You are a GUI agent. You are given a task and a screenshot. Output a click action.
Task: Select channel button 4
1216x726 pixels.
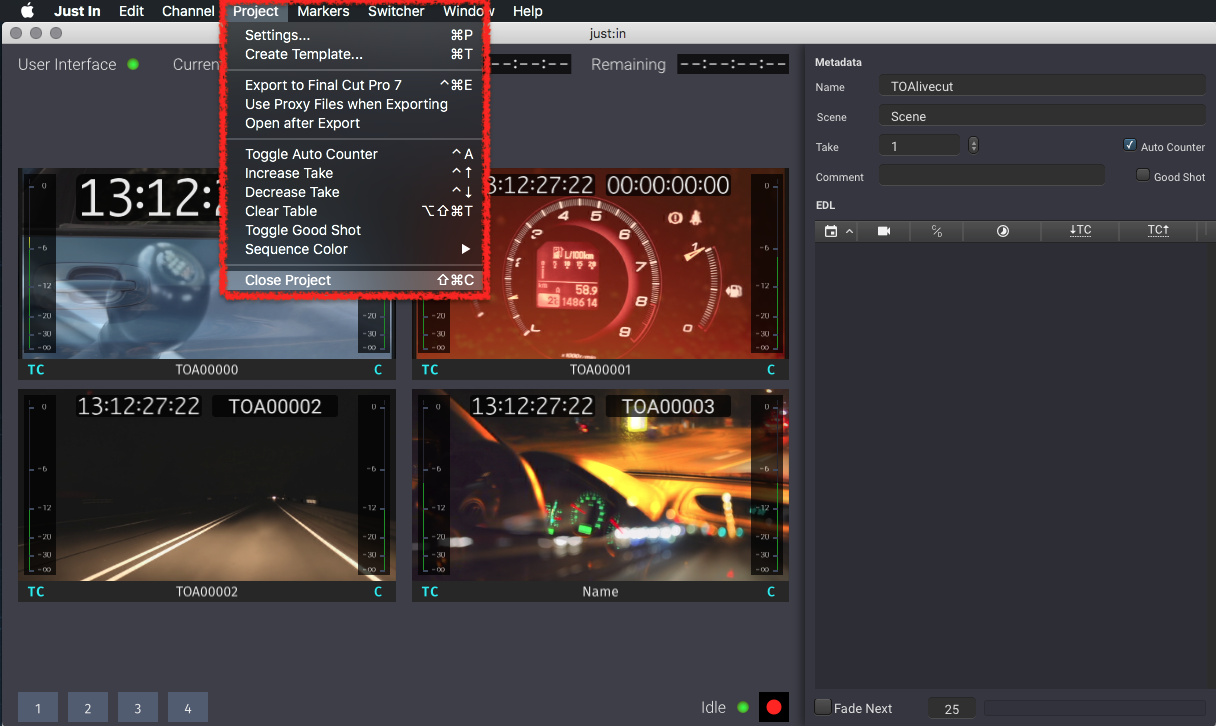188,707
